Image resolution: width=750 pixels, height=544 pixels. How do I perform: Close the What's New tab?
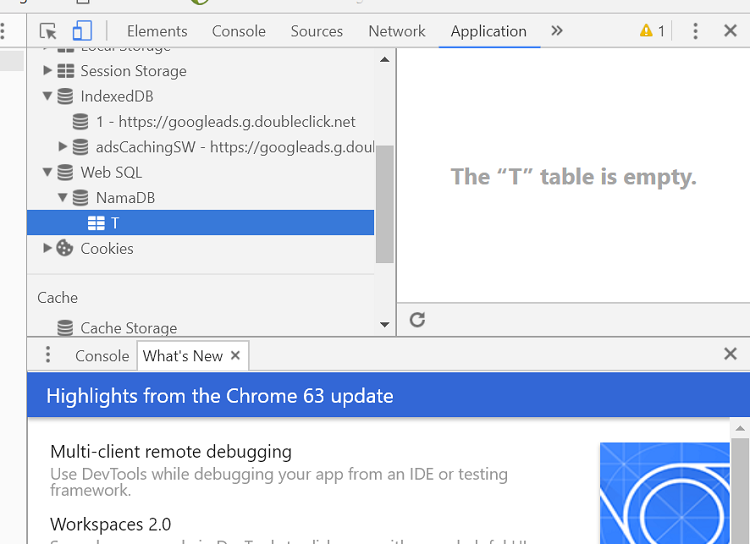point(235,355)
